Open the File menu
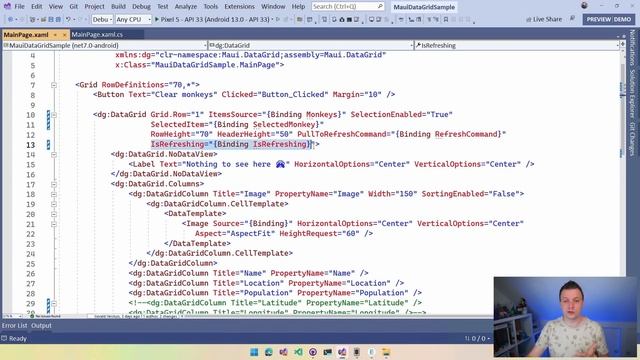 tap(19, 7)
